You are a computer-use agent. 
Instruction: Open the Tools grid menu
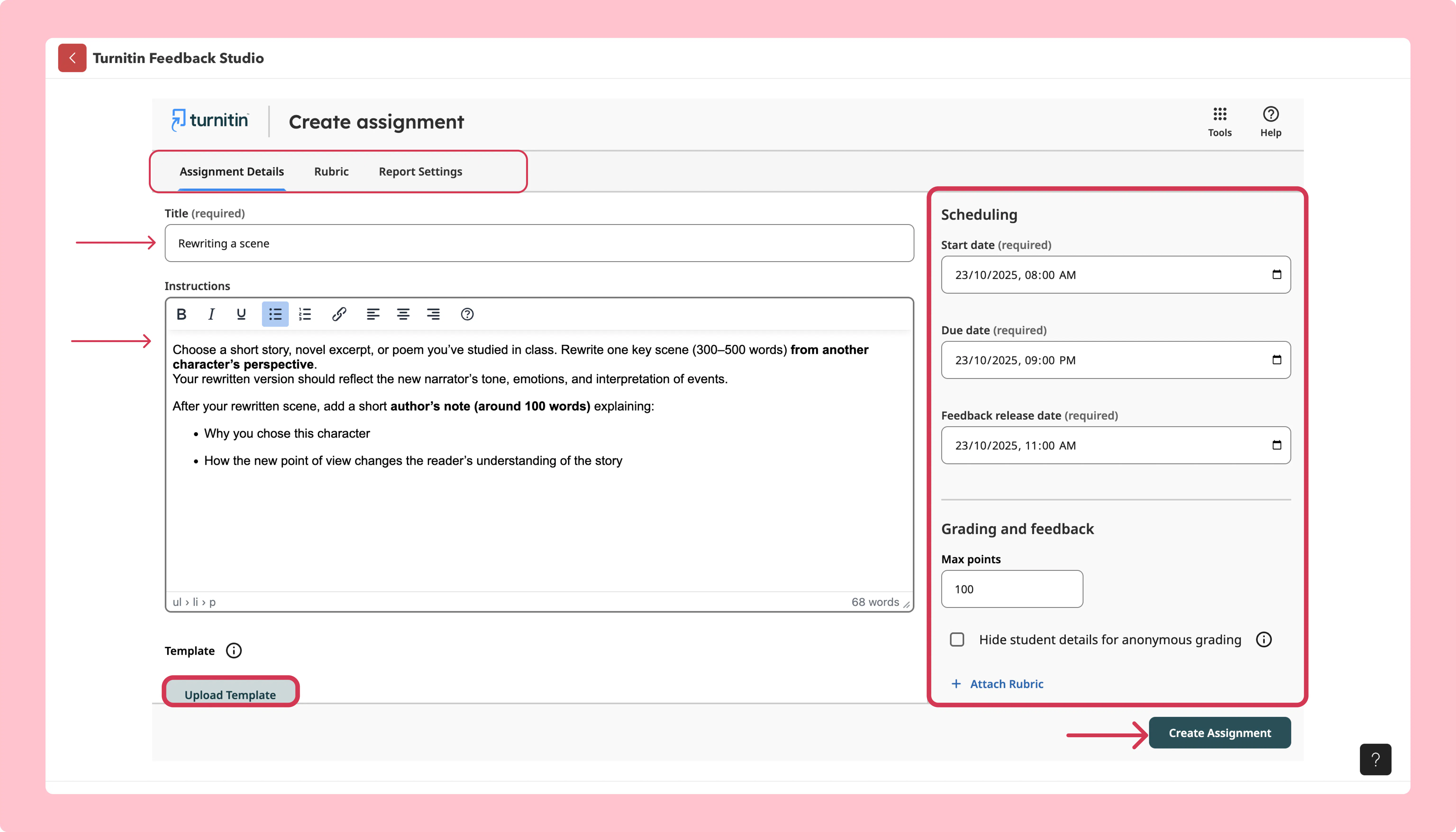[x=1219, y=122]
